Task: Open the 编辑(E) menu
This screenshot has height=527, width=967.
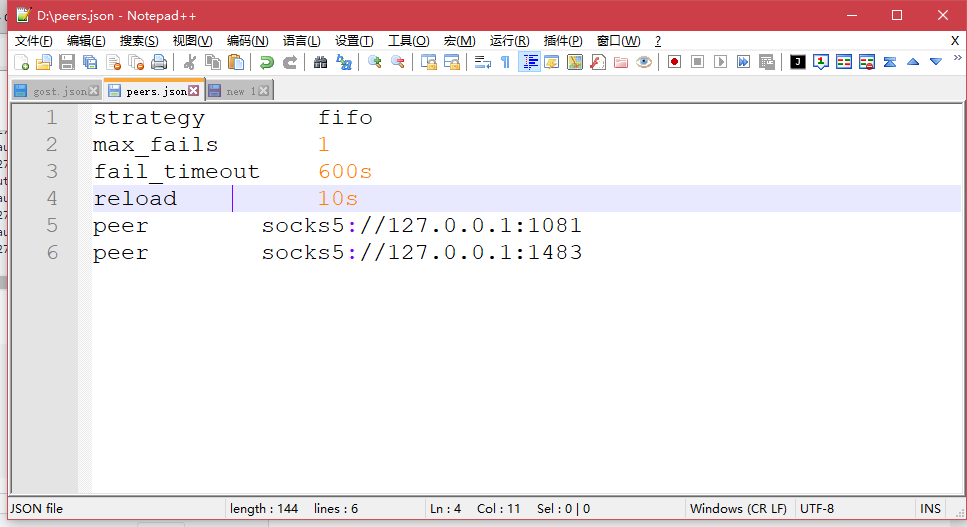Action: point(86,41)
